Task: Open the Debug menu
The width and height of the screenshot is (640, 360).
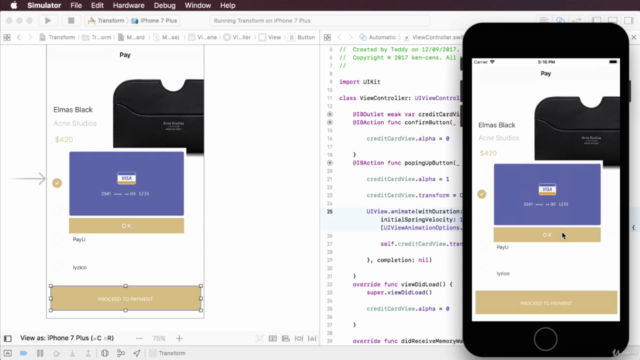Action: [164, 5]
